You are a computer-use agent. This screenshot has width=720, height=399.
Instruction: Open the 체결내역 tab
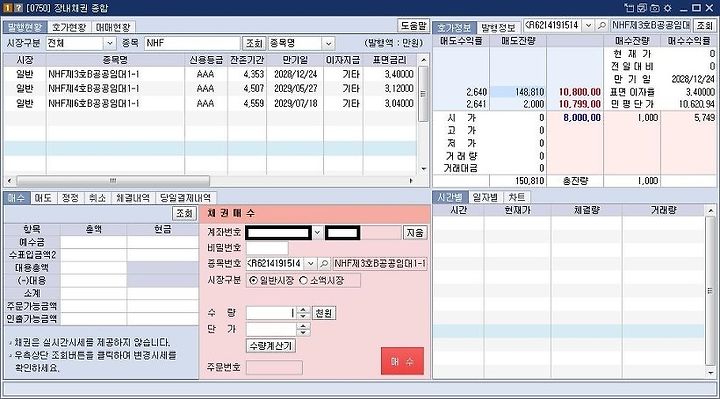point(133,198)
